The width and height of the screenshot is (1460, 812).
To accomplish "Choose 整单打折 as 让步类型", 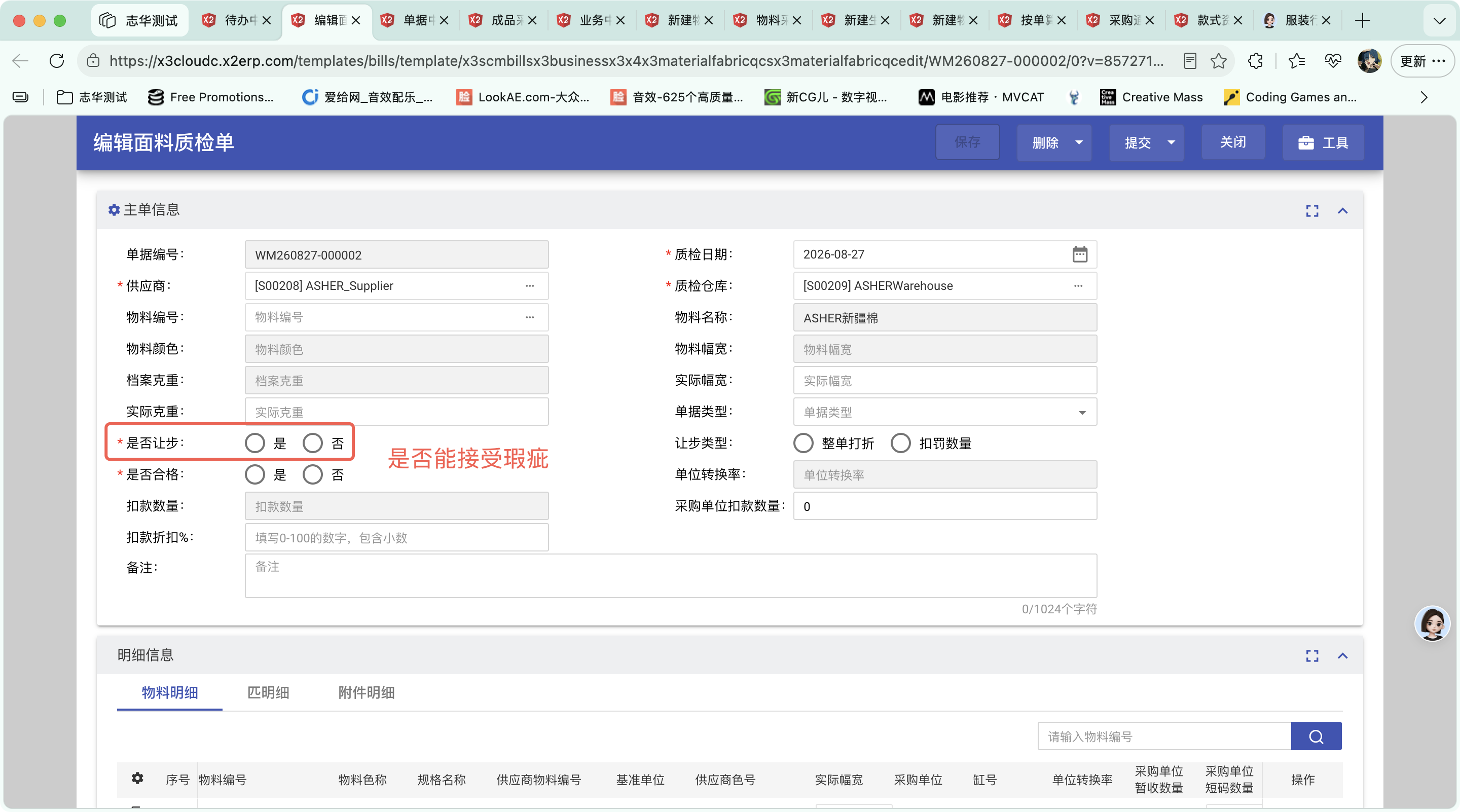I will coord(803,443).
